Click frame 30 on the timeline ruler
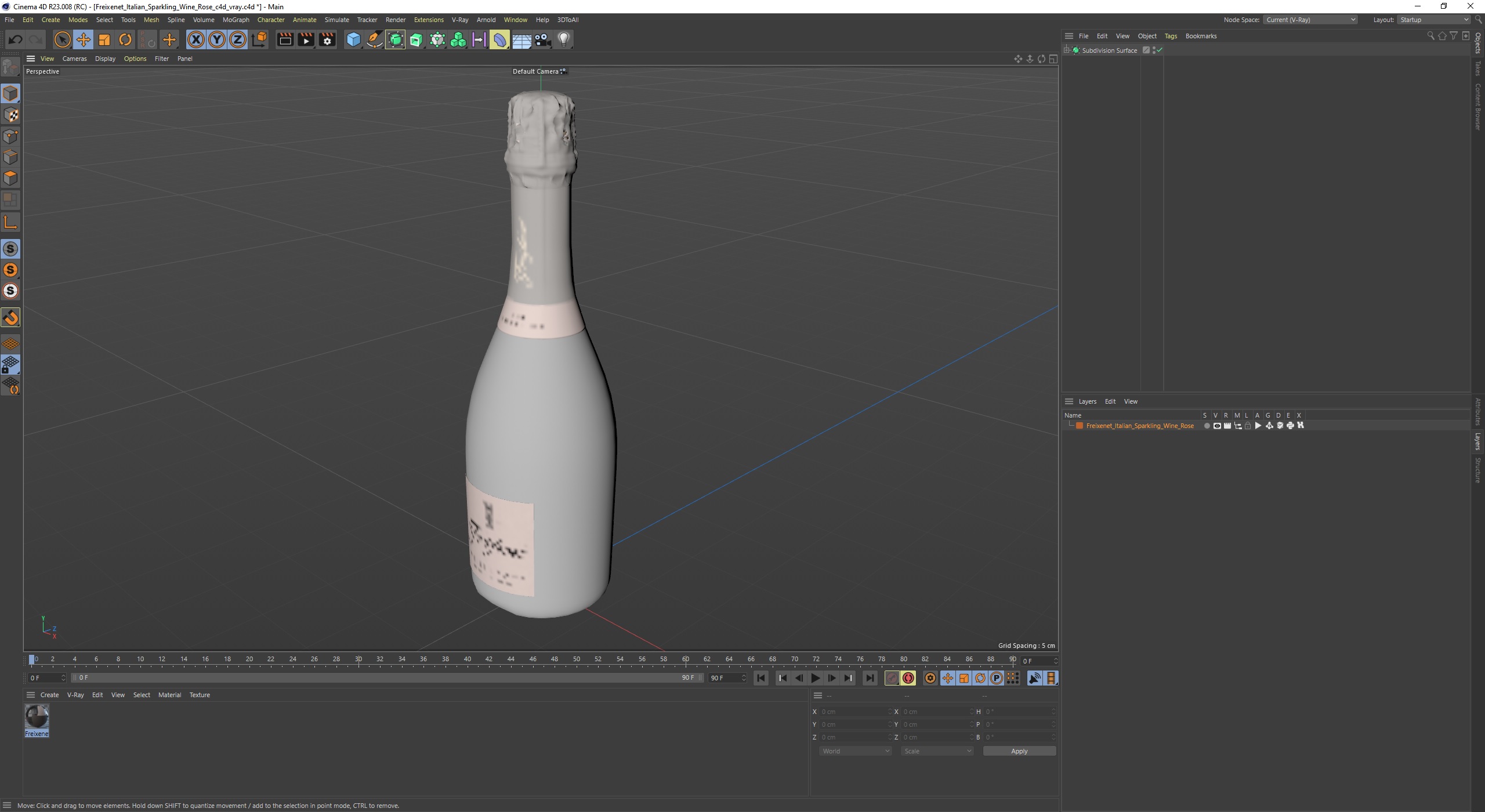 358,659
